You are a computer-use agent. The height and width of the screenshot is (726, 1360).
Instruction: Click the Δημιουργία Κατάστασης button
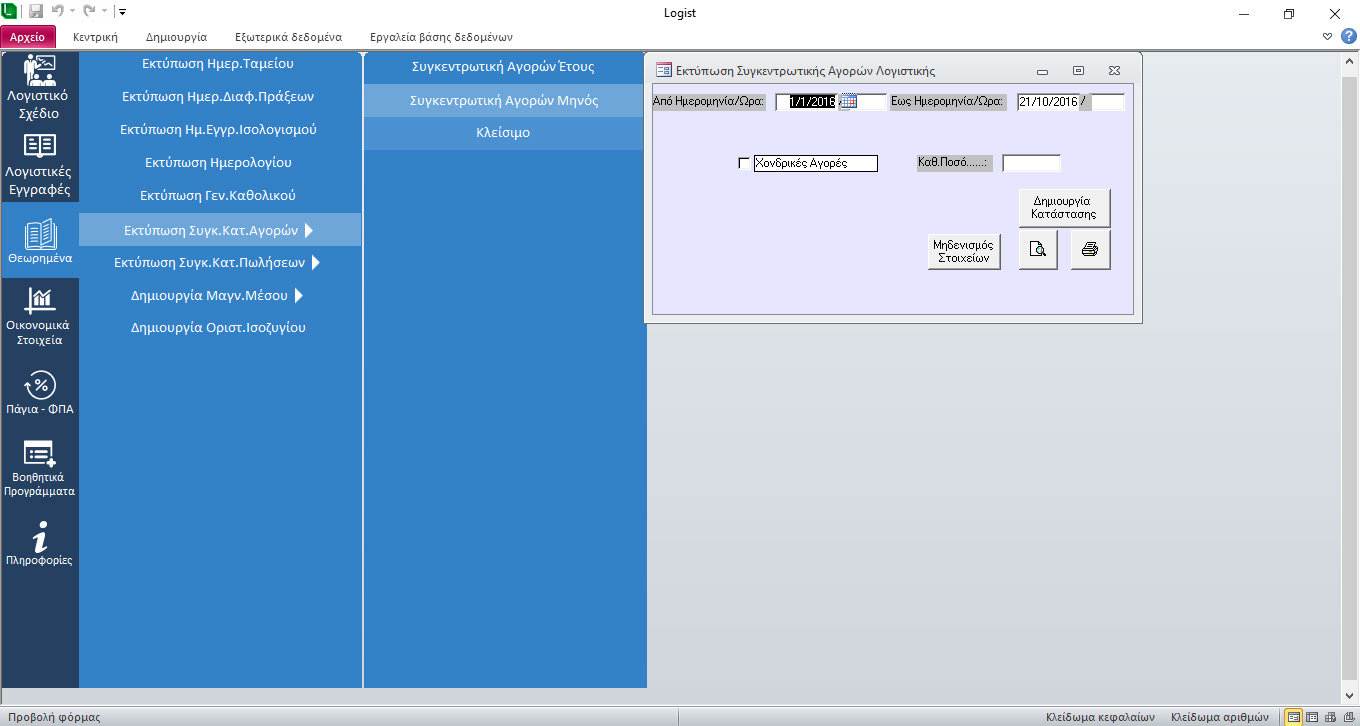1063,208
